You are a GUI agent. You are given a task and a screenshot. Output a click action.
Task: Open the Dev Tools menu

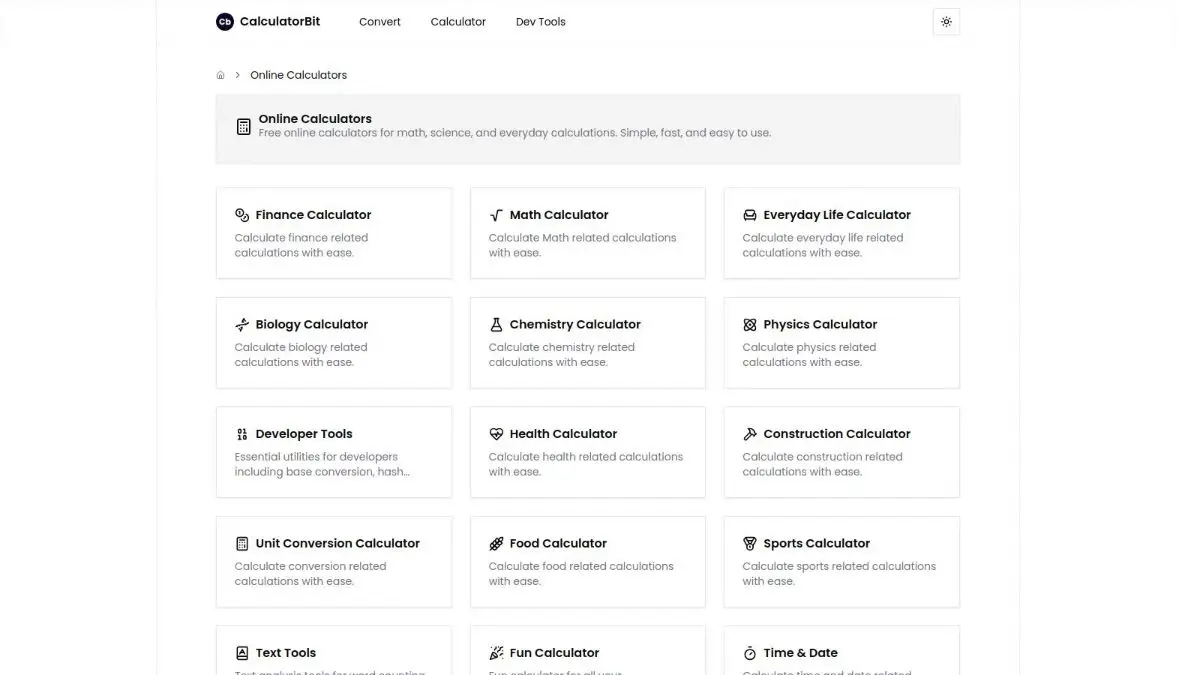[x=540, y=22]
